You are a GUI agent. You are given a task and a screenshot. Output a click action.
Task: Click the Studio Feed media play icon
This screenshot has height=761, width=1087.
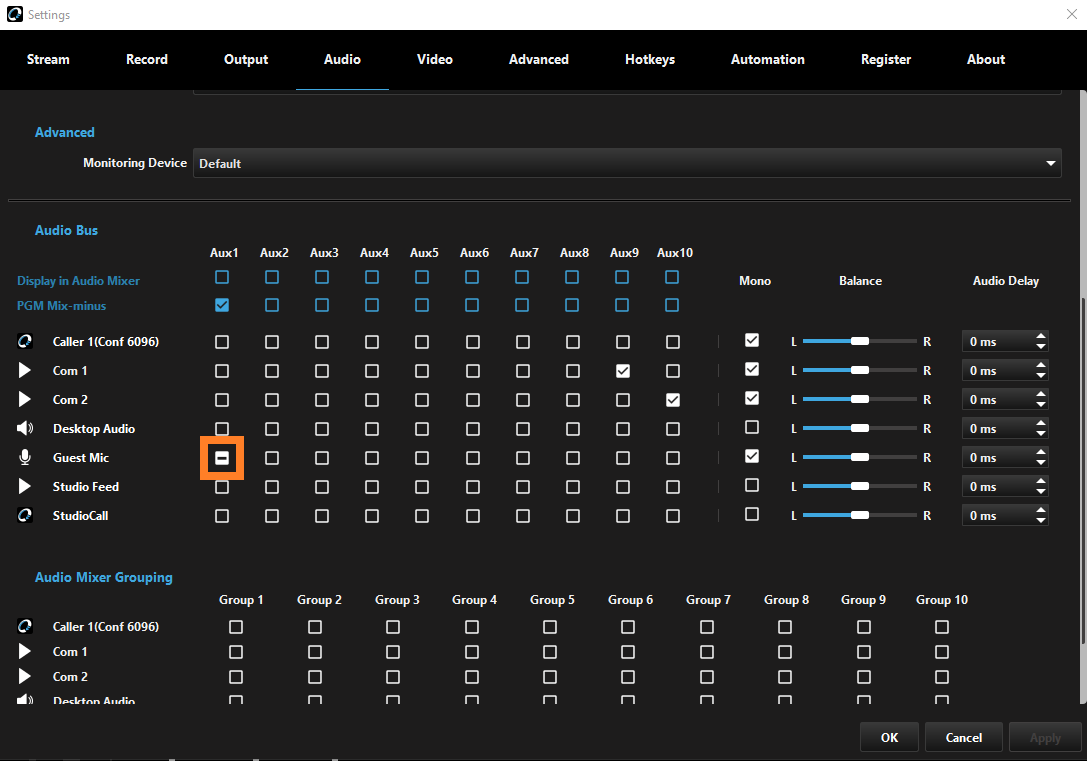coord(24,487)
